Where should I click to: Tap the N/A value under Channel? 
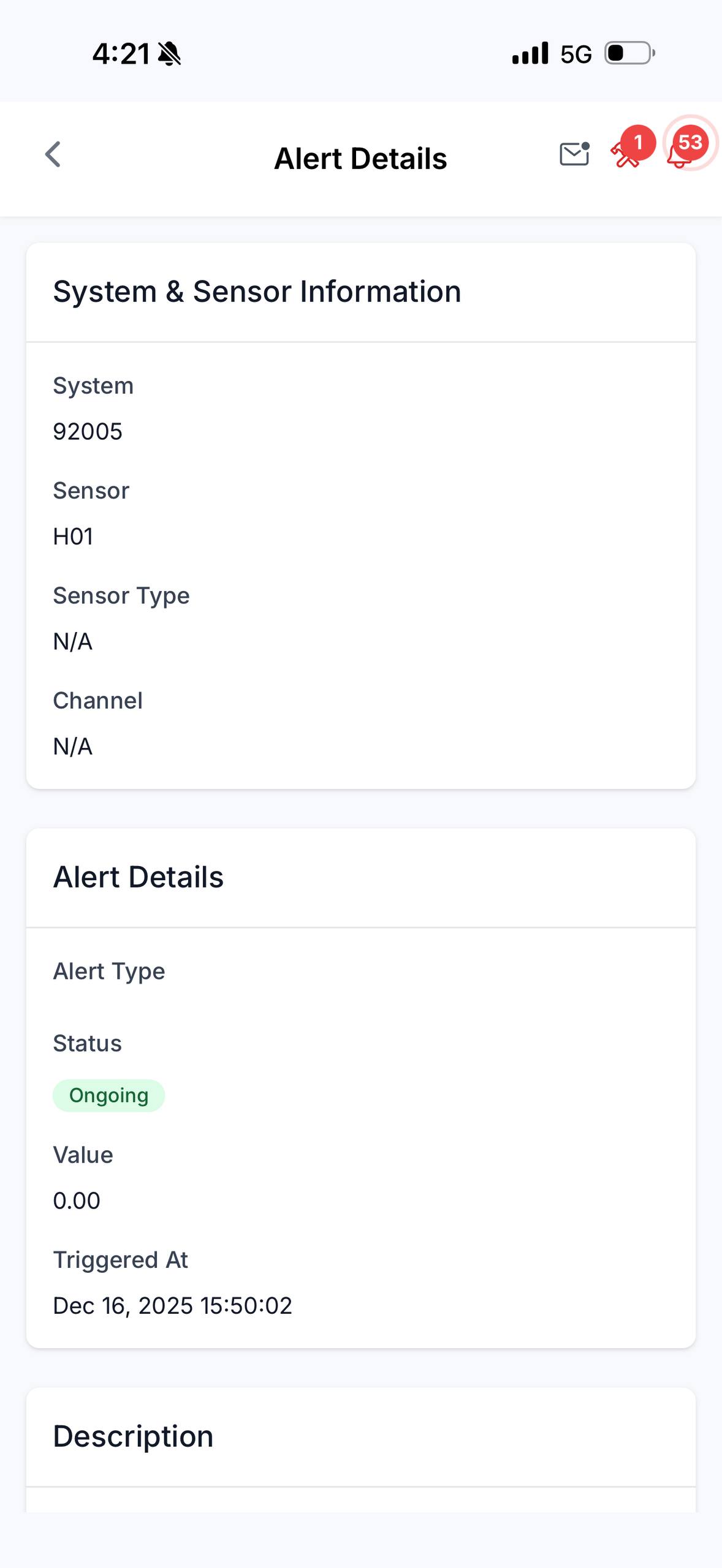click(73, 747)
